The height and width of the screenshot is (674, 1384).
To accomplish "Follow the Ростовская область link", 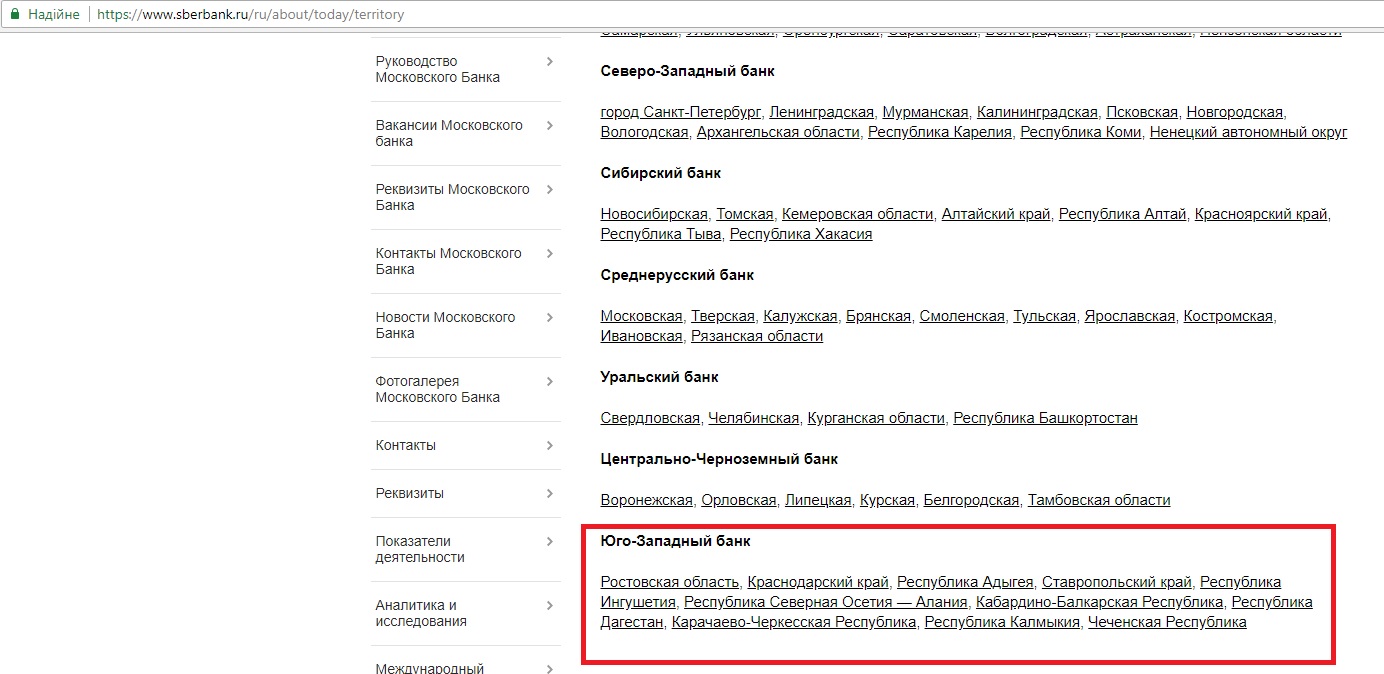I will coord(670,582).
